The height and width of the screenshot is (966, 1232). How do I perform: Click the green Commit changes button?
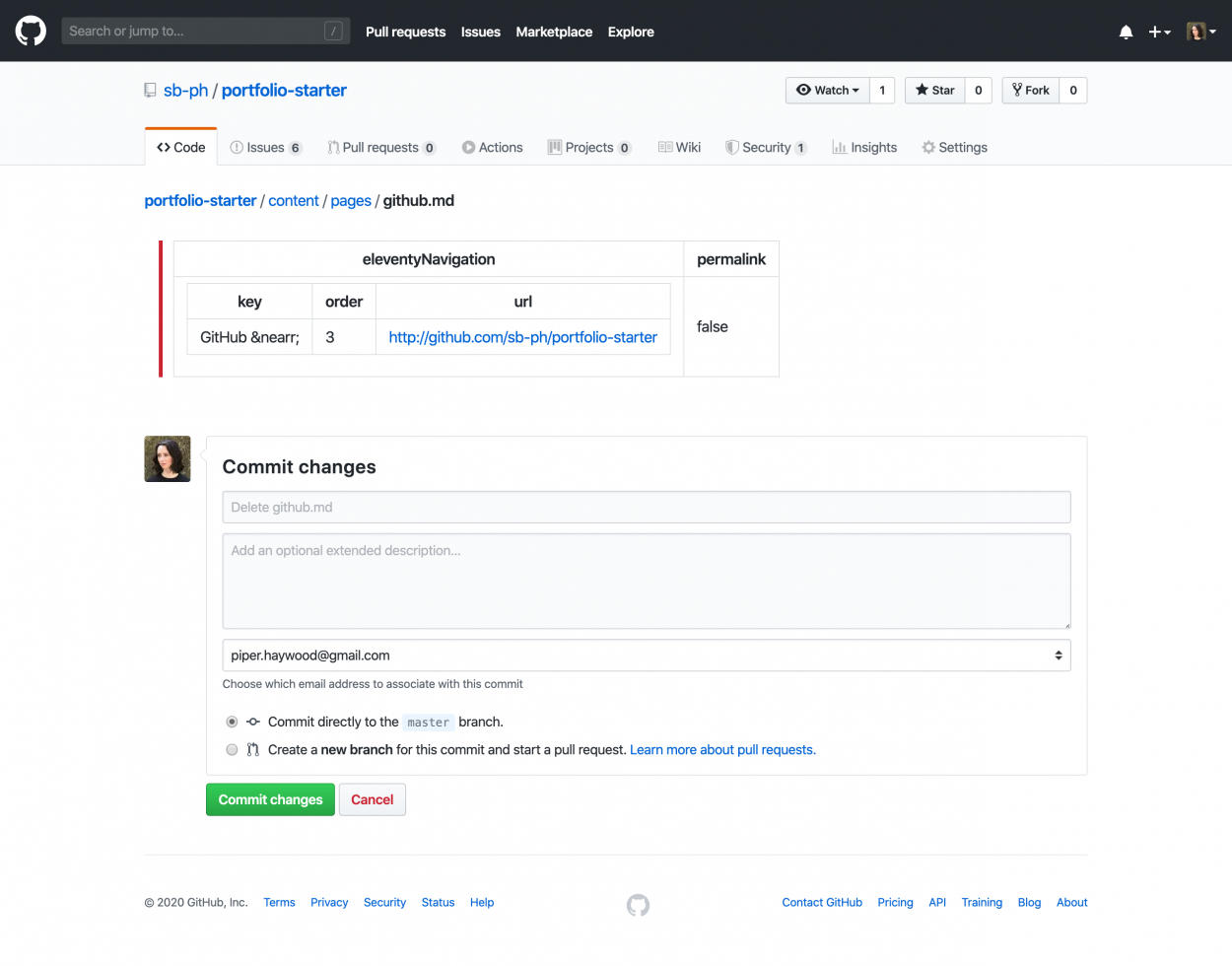(270, 799)
